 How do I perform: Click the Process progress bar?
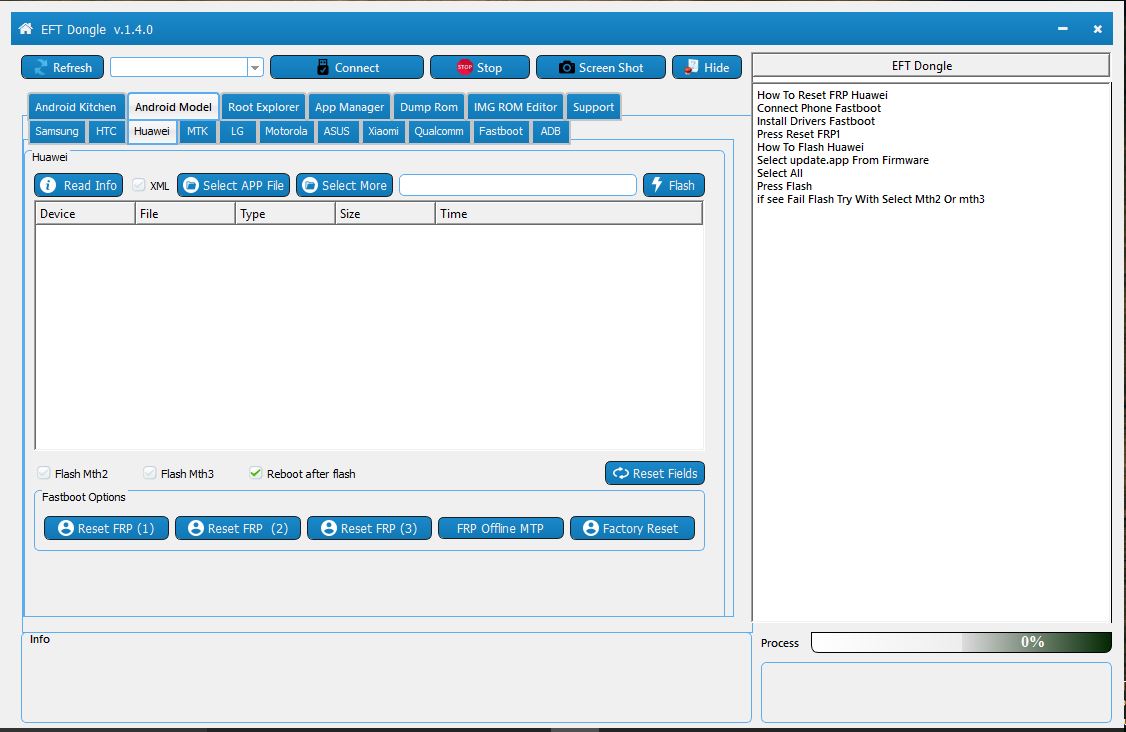pyautogui.click(x=962, y=642)
